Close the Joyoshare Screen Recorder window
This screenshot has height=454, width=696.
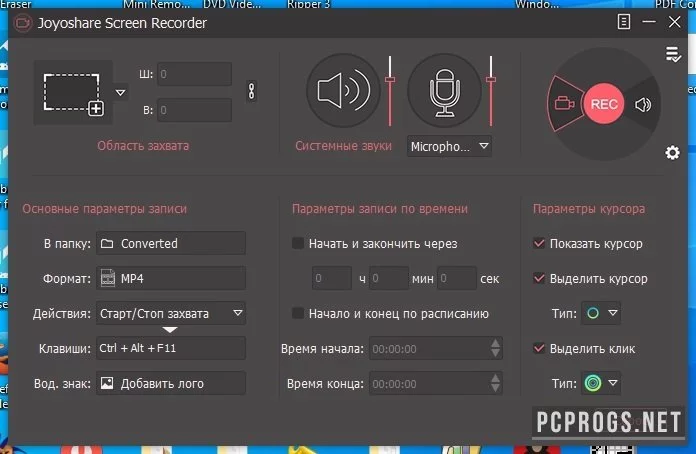[x=674, y=22]
